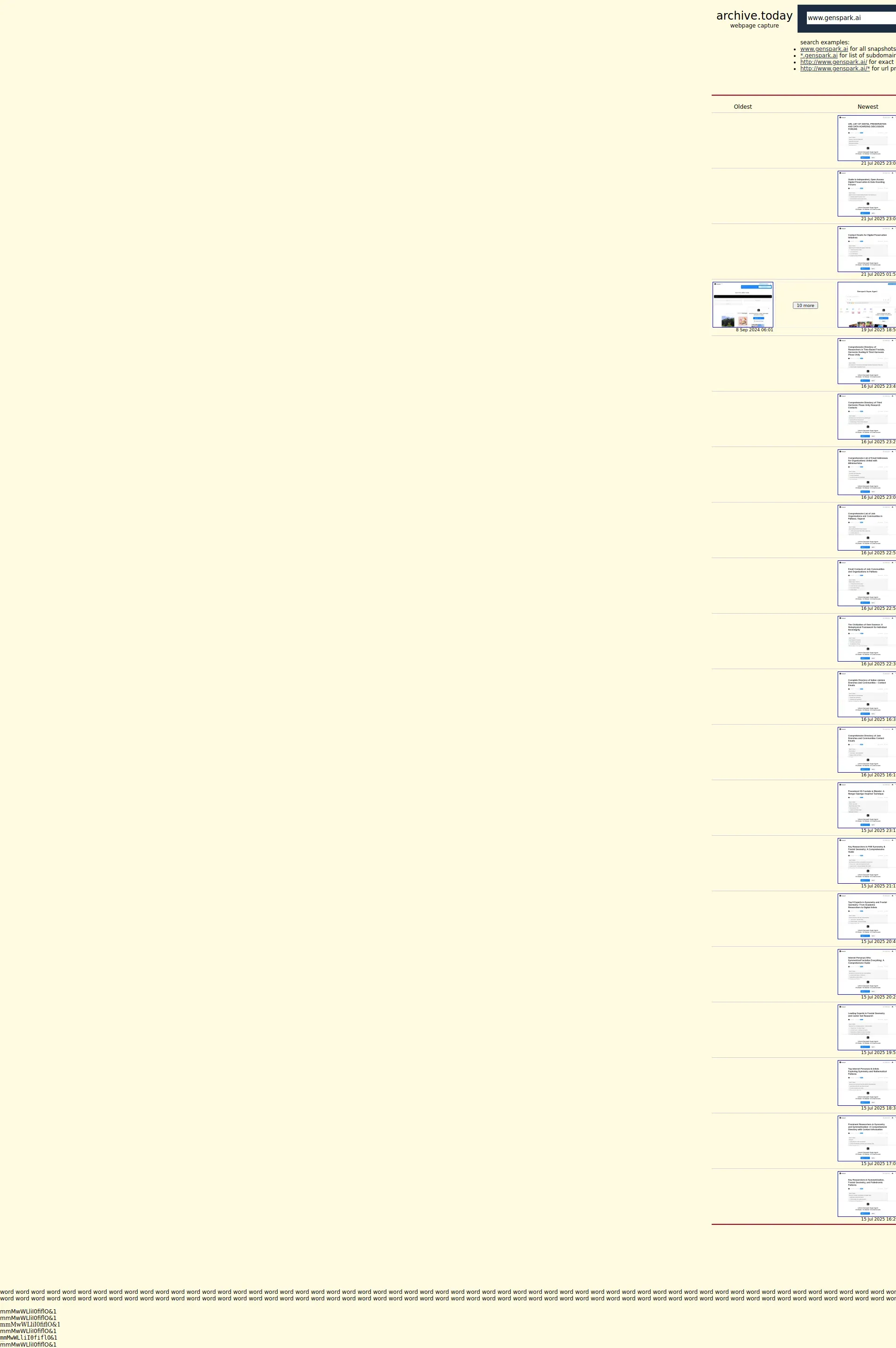Follow the *.genspark.ai subdomain list link
Image resolution: width=896 pixels, height=1348 pixels.
click(818, 56)
